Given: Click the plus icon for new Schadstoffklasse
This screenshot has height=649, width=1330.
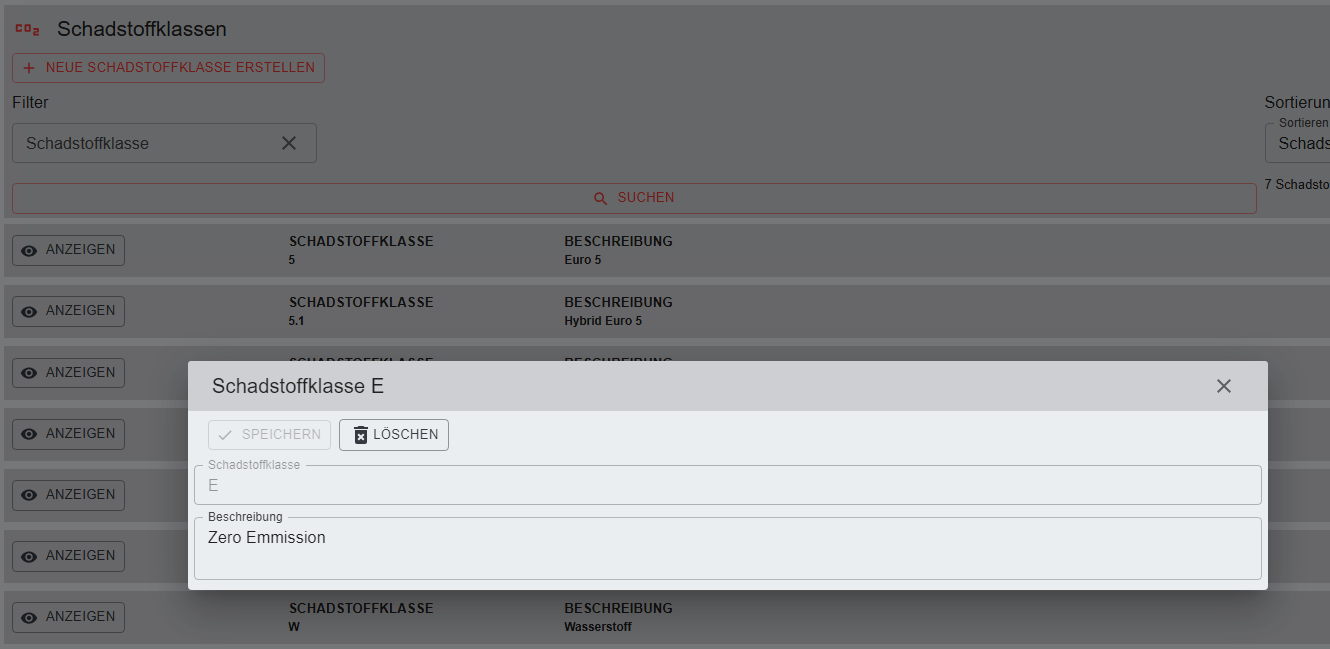Looking at the screenshot, I should pos(29,68).
